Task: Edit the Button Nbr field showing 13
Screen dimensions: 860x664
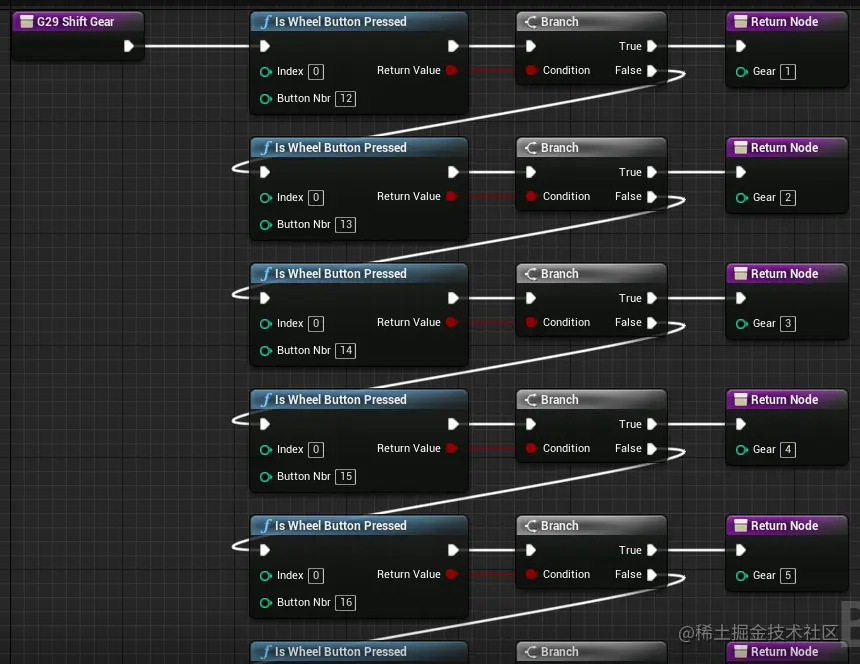Action: pyautogui.click(x=346, y=225)
